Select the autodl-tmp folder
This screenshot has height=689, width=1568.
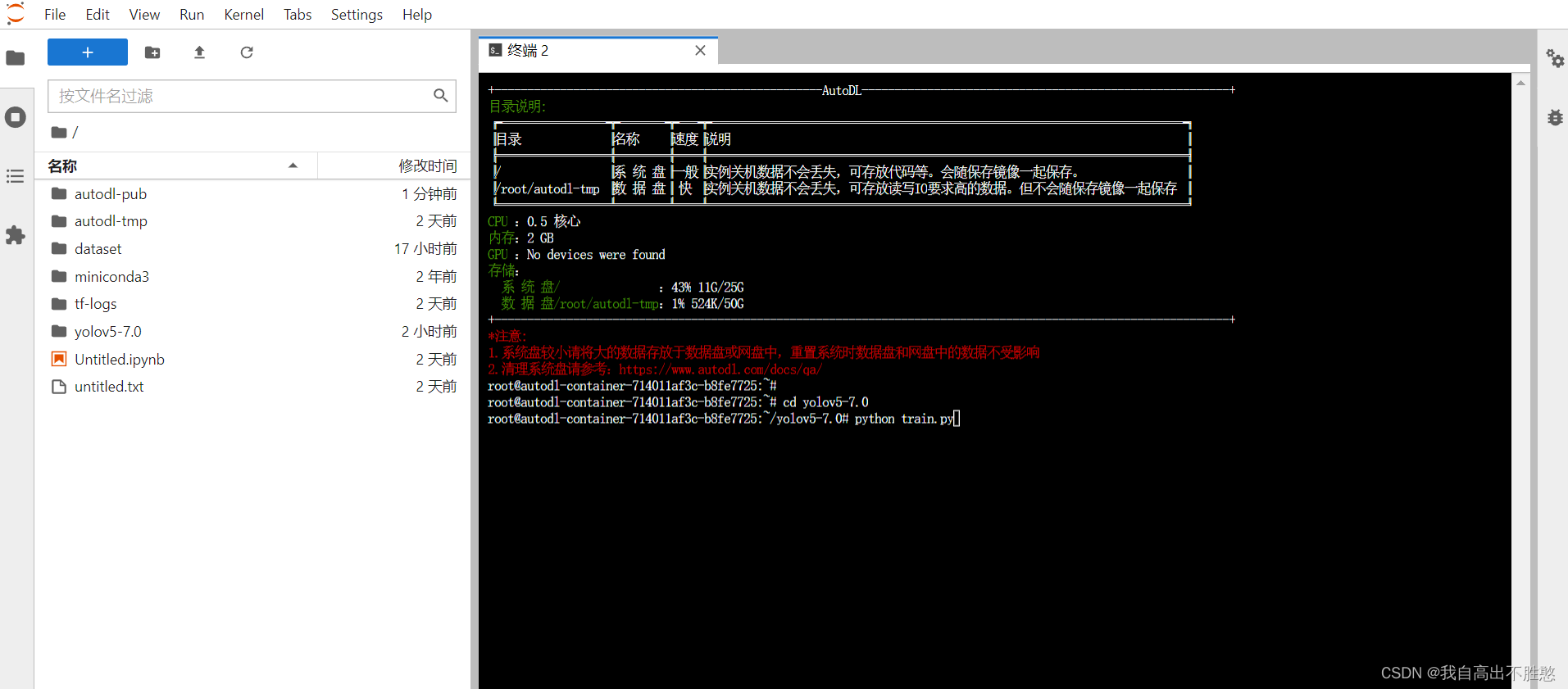click(252, 221)
